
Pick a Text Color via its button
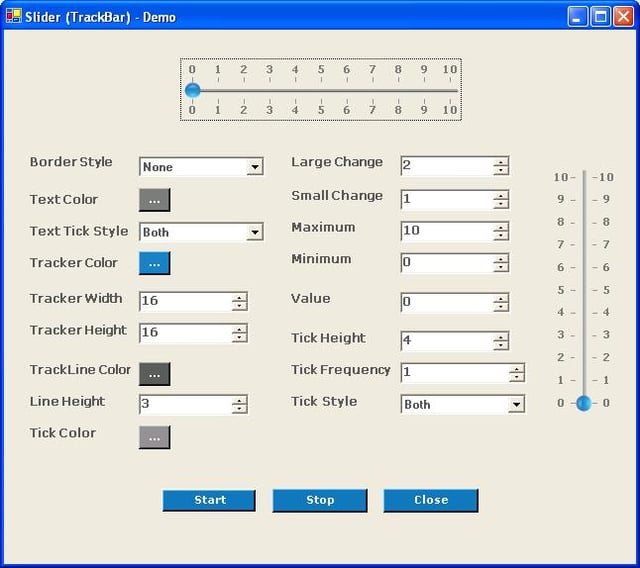point(155,200)
